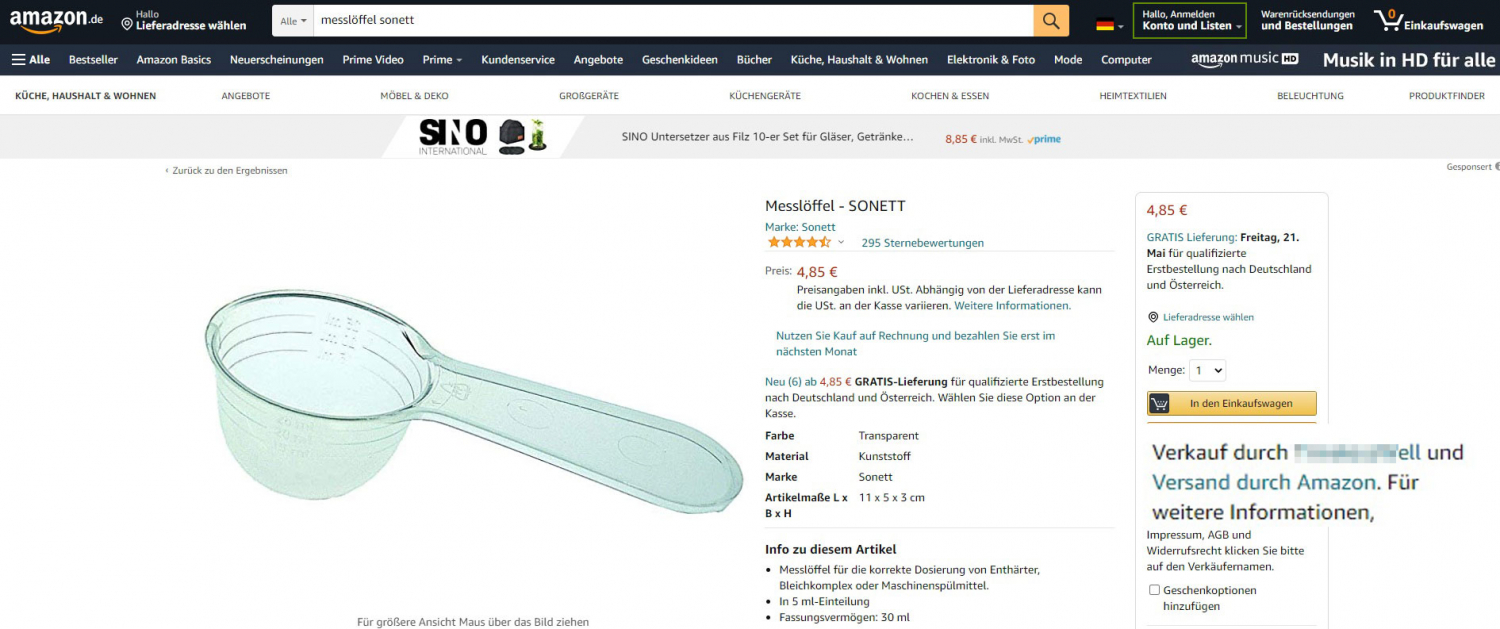Click the Amazon.de logo
Screen dimensions: 1500x629
point(56,20)
